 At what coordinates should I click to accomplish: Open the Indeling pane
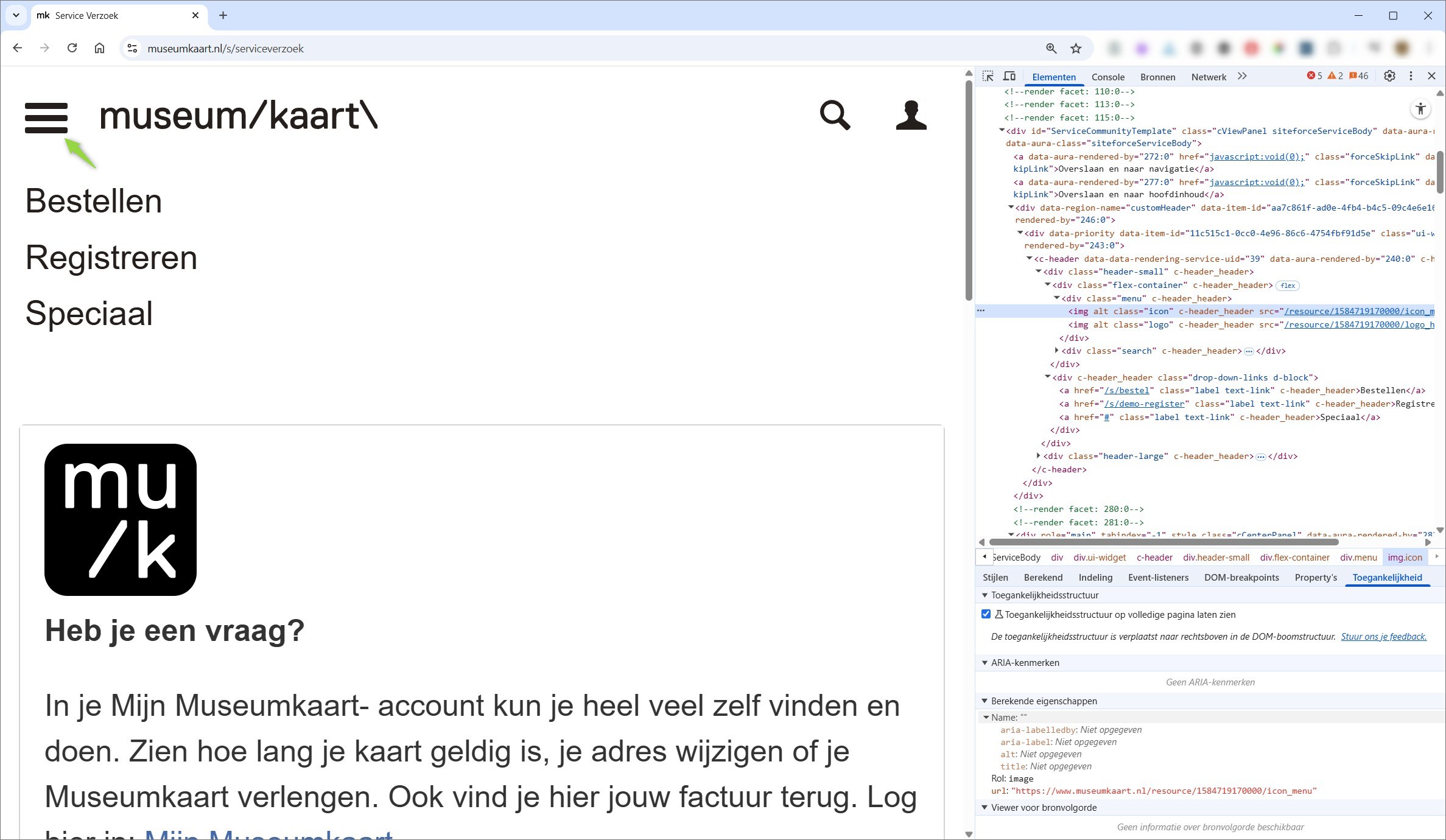tap(1095, 578)
